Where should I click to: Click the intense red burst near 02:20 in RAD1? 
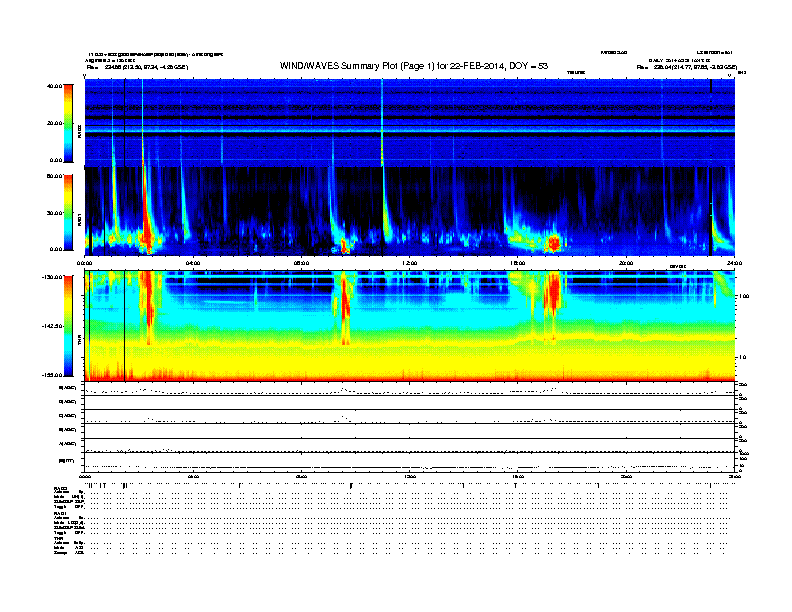pos(147,222)
